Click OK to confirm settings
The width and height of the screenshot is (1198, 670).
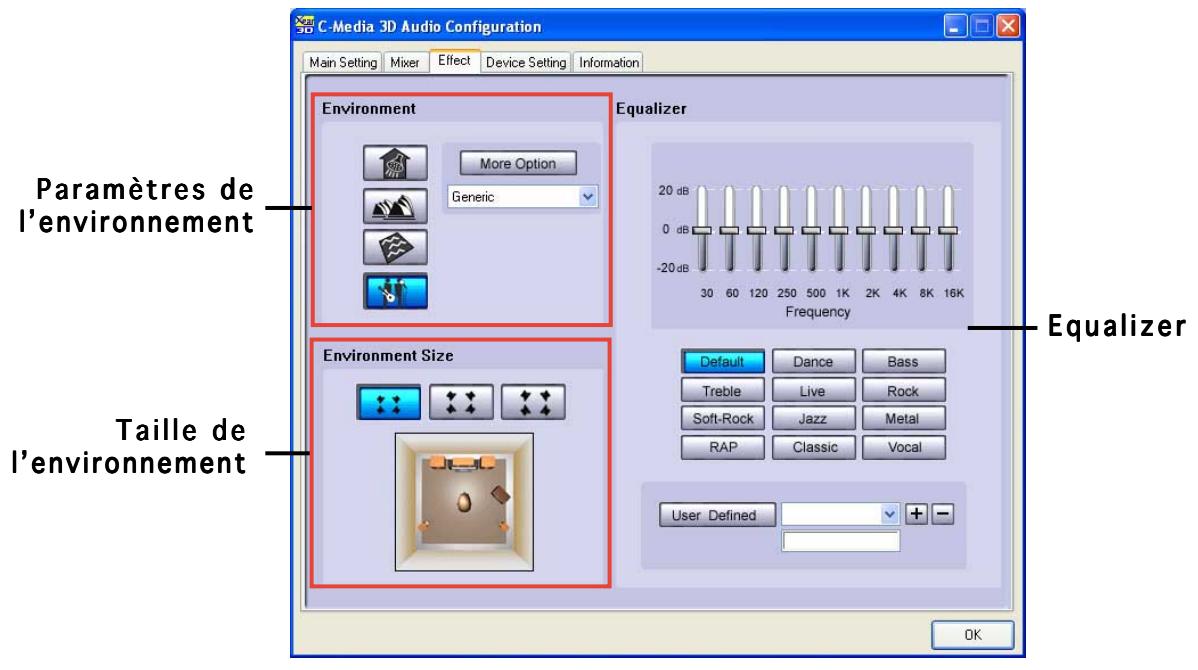click(972, 635)
